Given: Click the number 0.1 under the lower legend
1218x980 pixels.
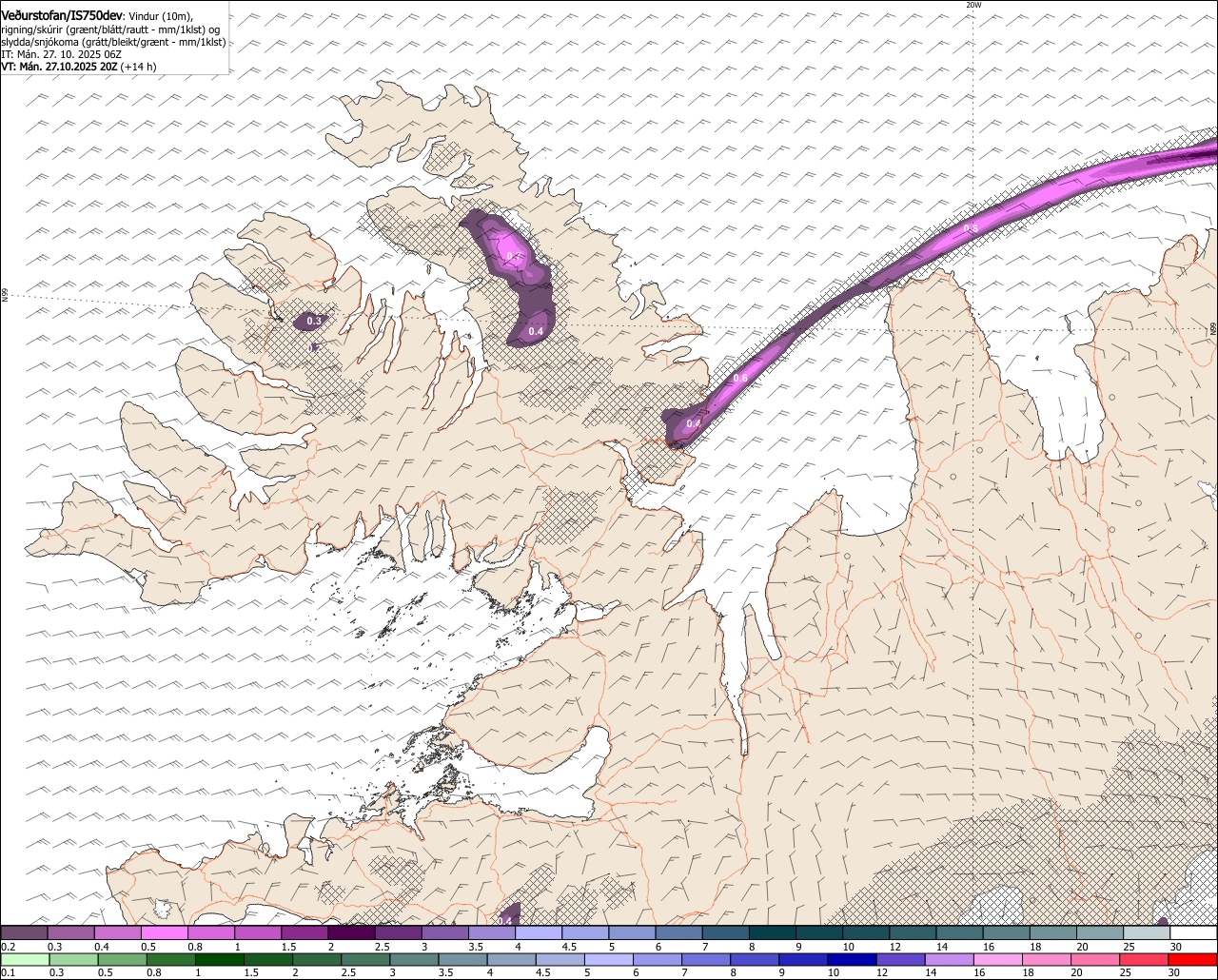Looking at the screenshot, I should 8,972.
